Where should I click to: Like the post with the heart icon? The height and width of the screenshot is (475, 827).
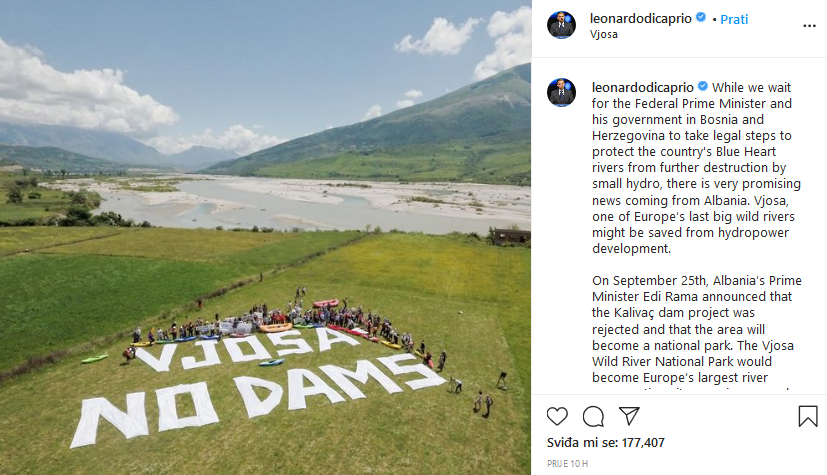coord(557,416)
